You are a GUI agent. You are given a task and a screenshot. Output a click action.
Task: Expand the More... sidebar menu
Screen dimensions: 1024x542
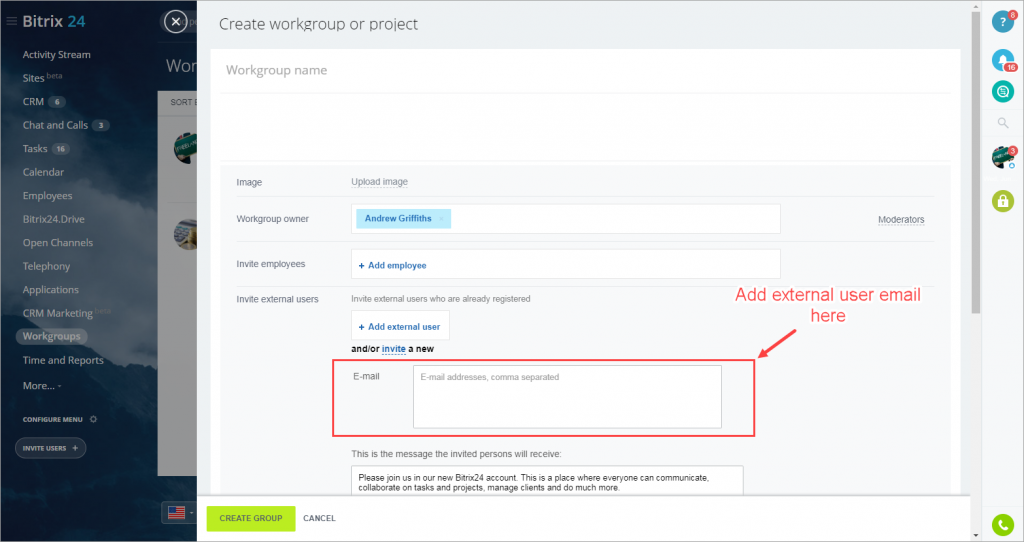[x=42, y=386]
